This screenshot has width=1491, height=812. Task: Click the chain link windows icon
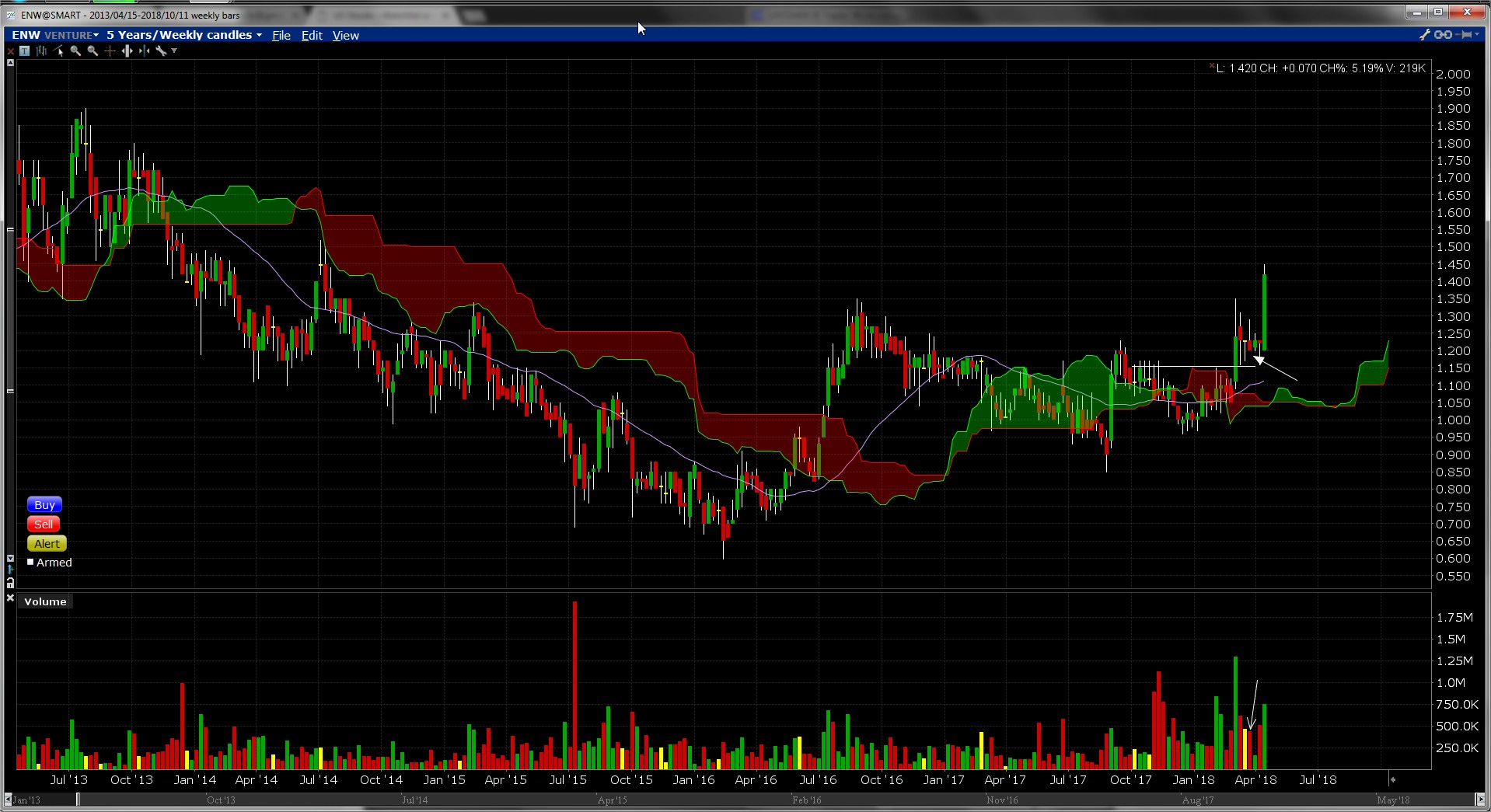1443,34
